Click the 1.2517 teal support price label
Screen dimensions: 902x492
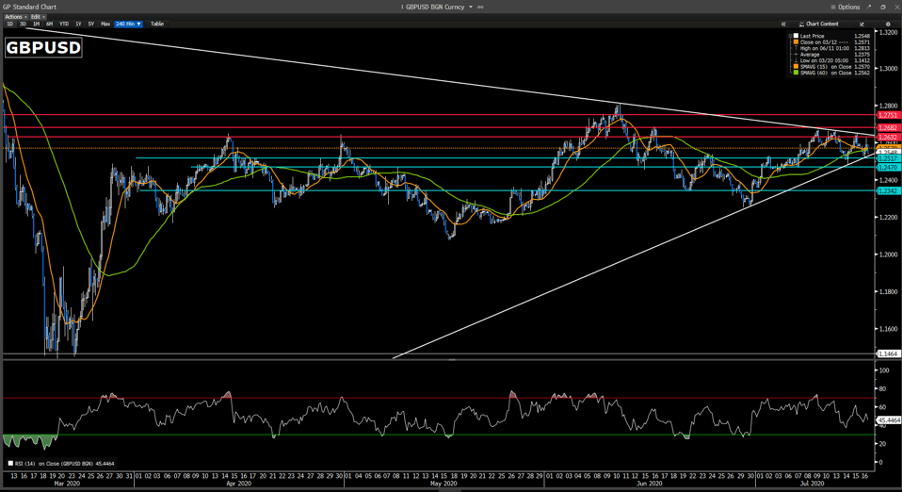pyautogui.click(x=888, y=158)
